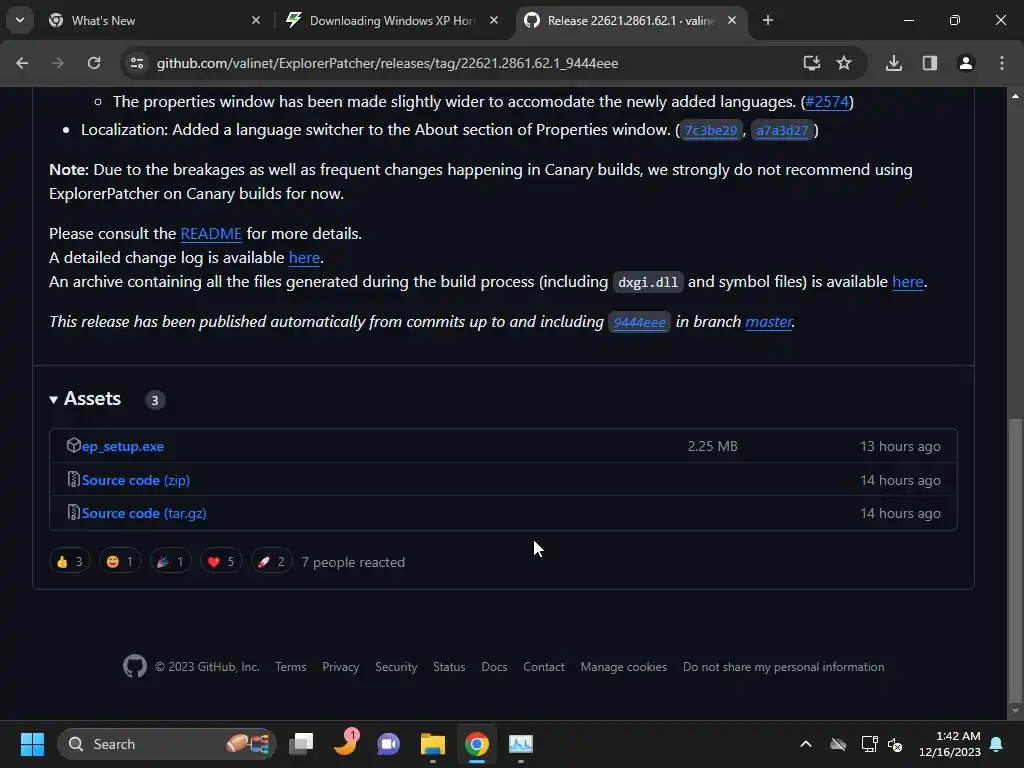The width and height of the screenshot is (1024, 768).
Task: Open Manage cookies footer link
Action: pyautogui.click(x=624, y=667)
